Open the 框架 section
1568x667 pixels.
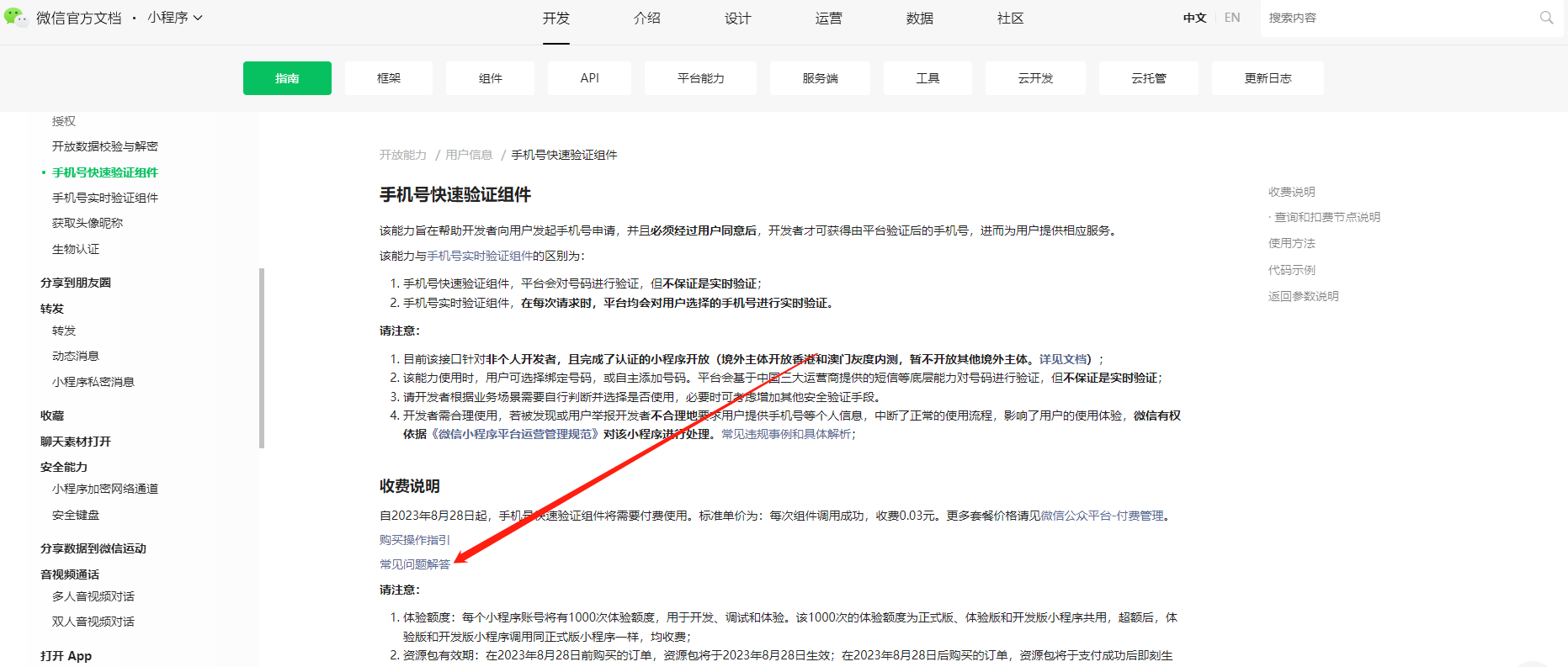point(389,78)
